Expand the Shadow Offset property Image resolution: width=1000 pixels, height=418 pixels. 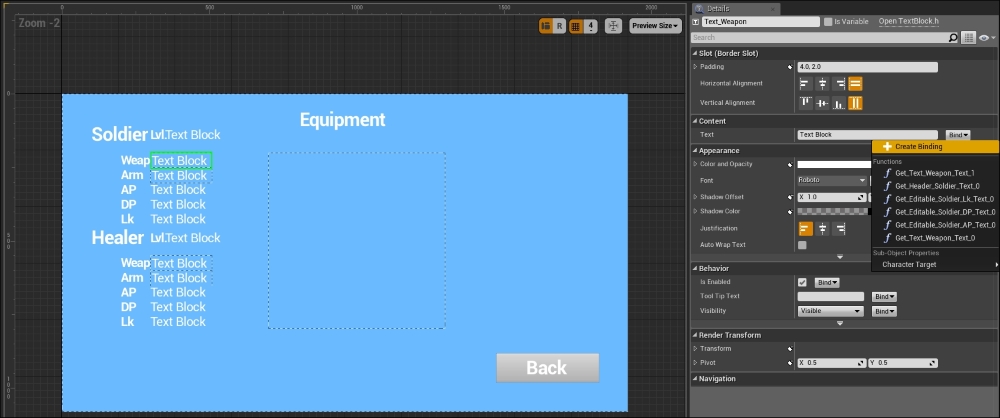696,197
